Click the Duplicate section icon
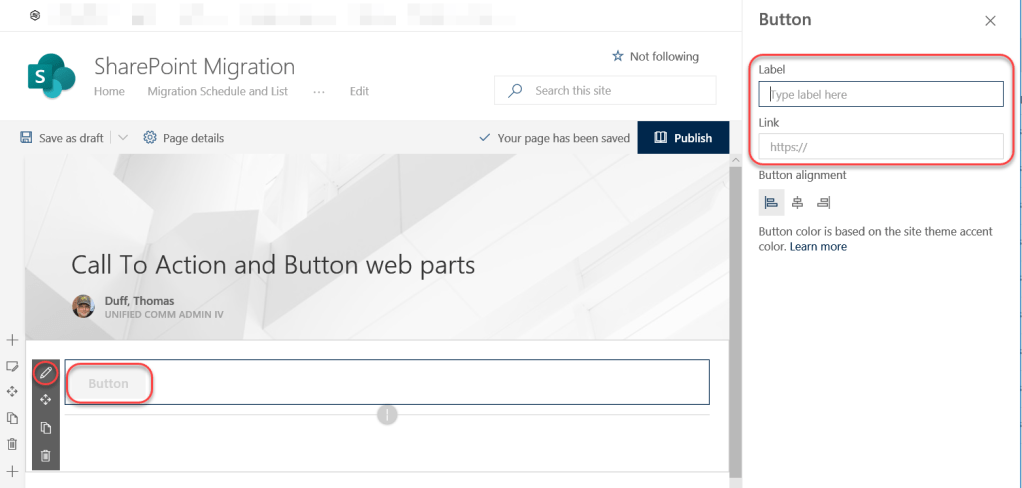1022x488 pixels. click(x=12, y=418)
